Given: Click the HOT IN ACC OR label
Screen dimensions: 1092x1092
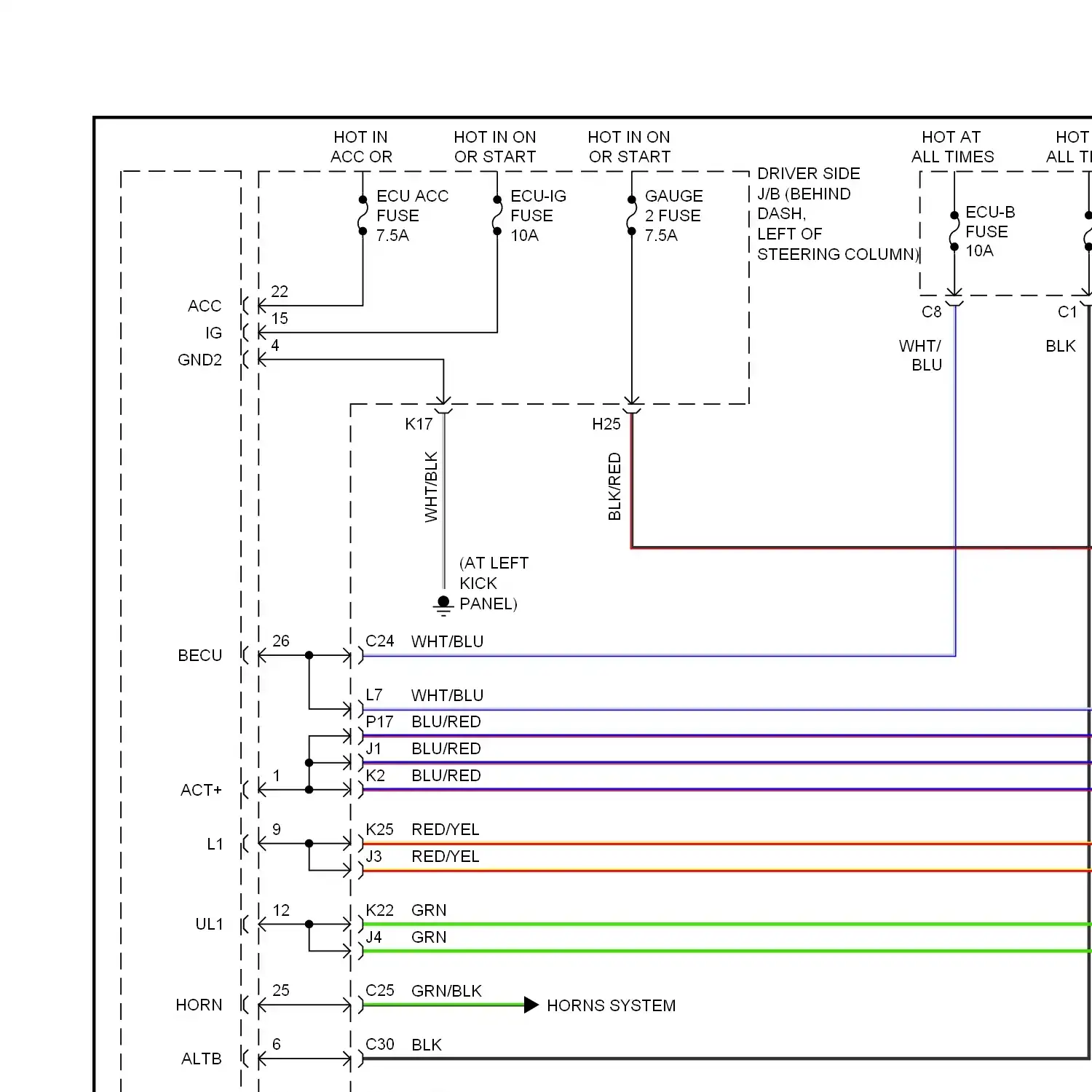Looking at the screenshot, I should 361,147.
